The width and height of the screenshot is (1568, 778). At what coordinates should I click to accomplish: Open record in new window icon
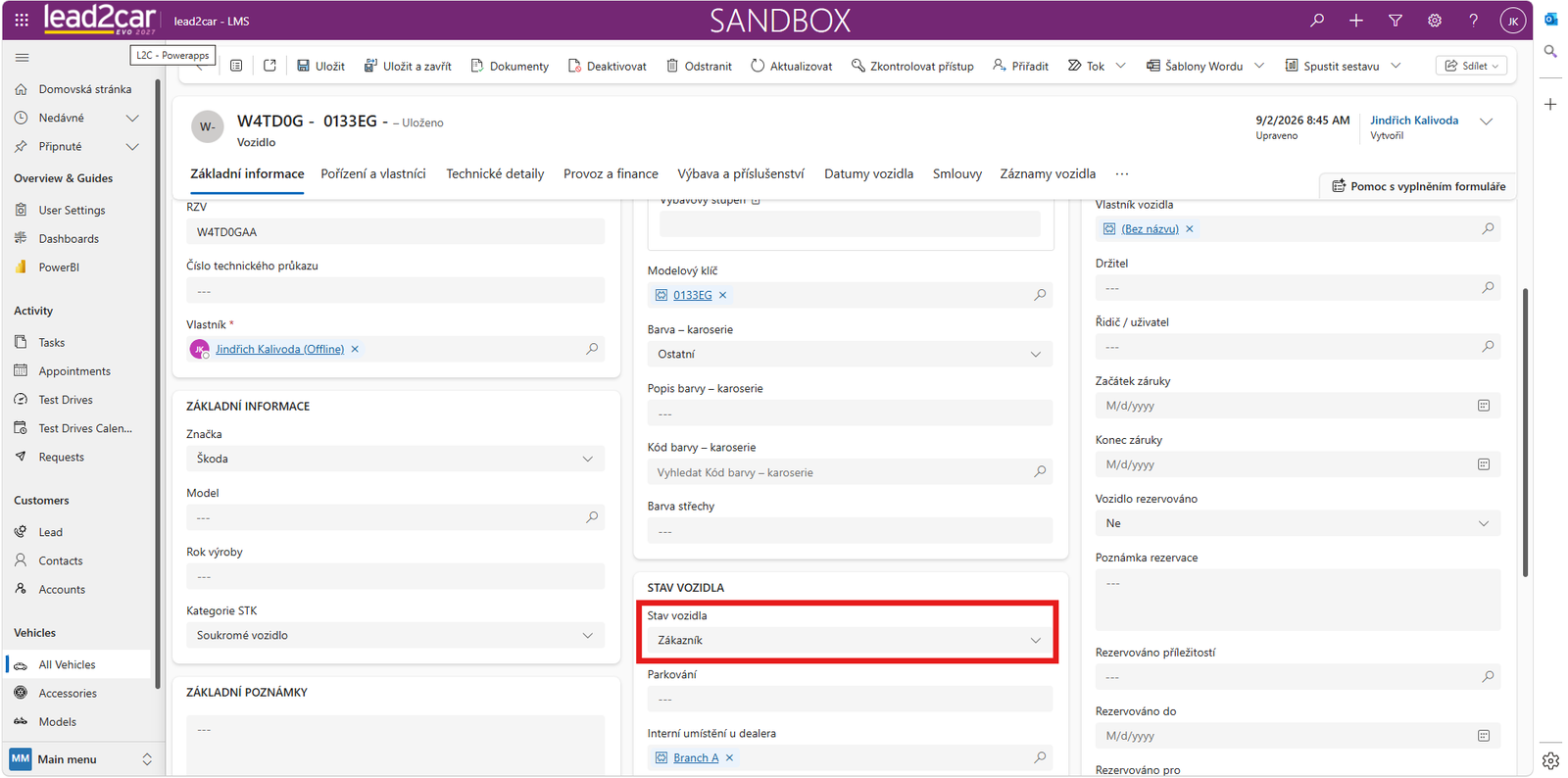[269, 66]
